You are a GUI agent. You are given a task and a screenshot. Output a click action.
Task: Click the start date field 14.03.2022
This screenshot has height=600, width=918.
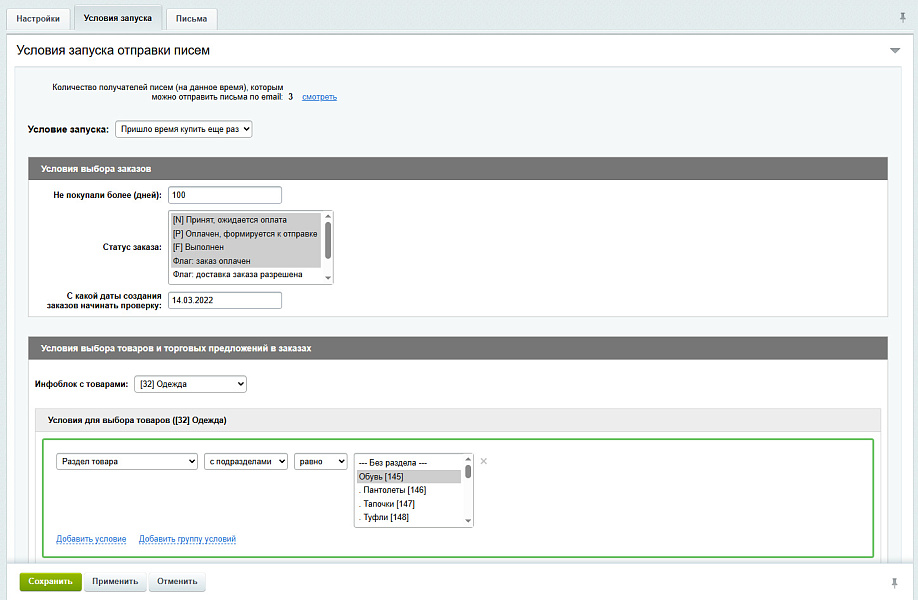[x=225, y=300]
